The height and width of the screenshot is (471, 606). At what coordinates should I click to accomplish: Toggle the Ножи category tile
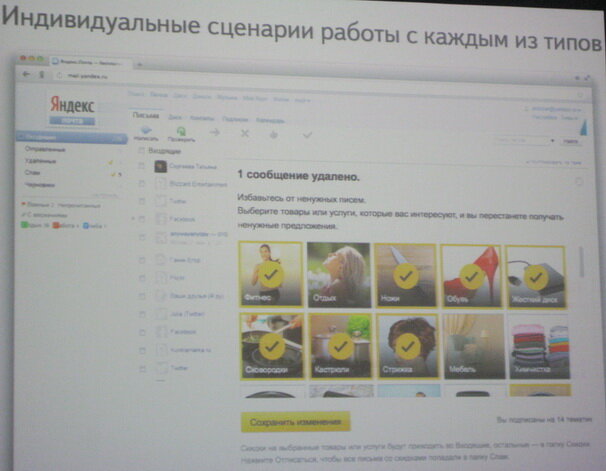[x=405, y=275]
